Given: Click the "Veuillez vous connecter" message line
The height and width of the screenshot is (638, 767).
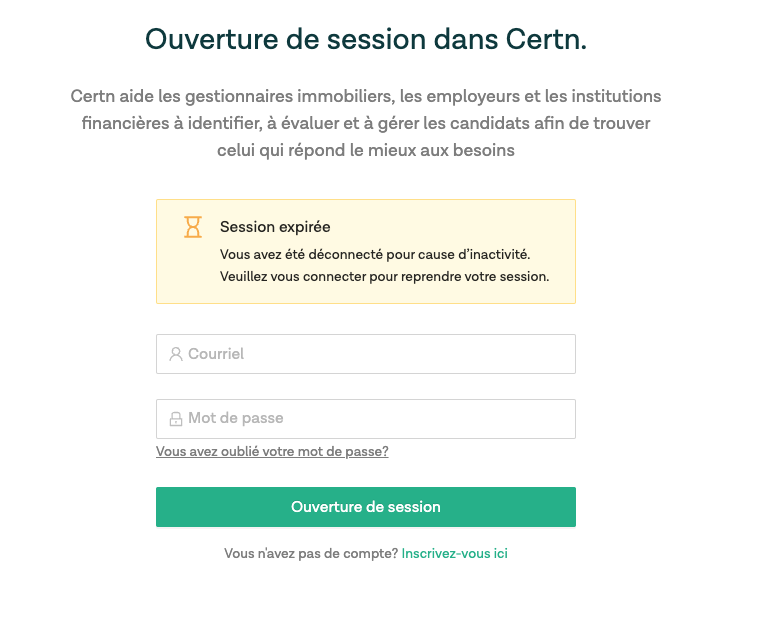Looking at the screenshot, I should coord(384,276).
